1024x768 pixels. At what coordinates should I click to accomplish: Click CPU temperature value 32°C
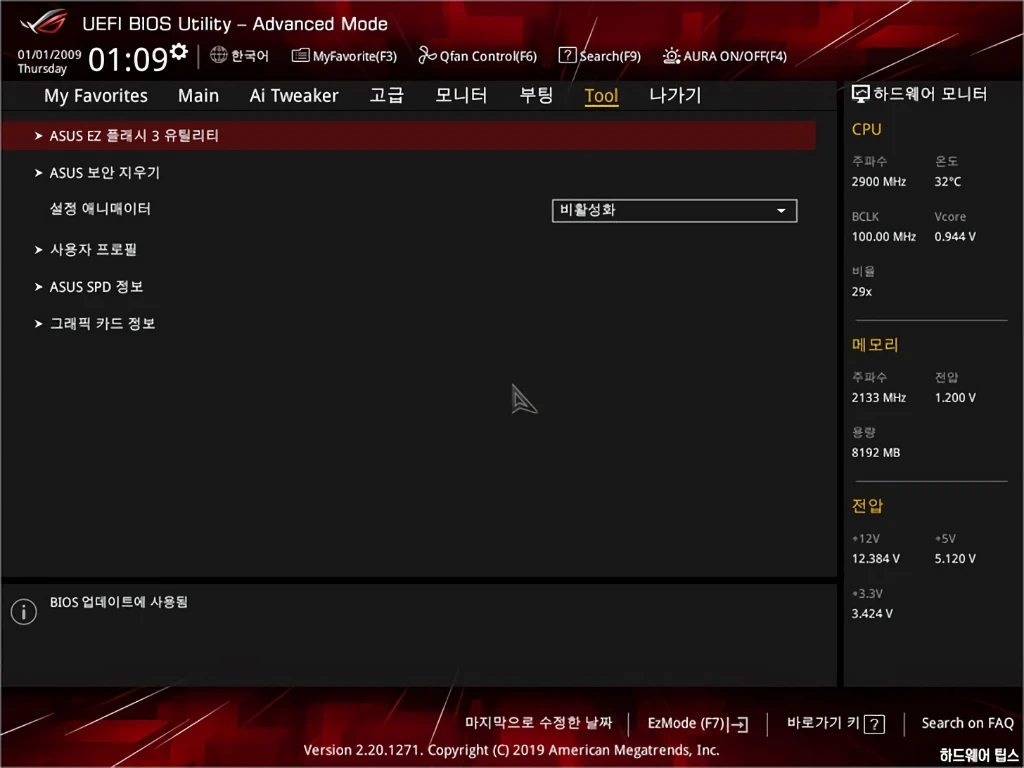click(948, 182)
